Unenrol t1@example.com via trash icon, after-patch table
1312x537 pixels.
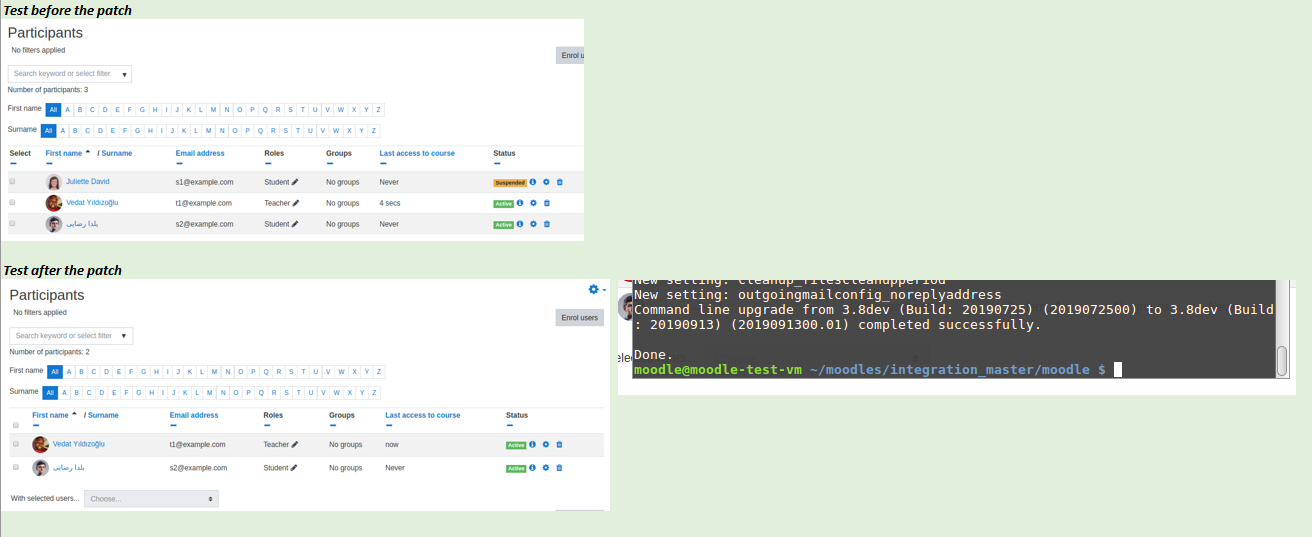(x=560, y=444)
